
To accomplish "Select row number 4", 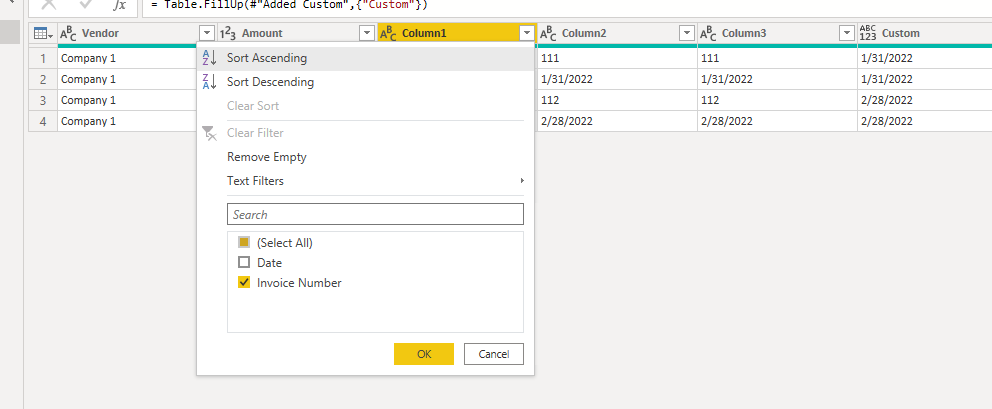I will [x=43, y=121].
